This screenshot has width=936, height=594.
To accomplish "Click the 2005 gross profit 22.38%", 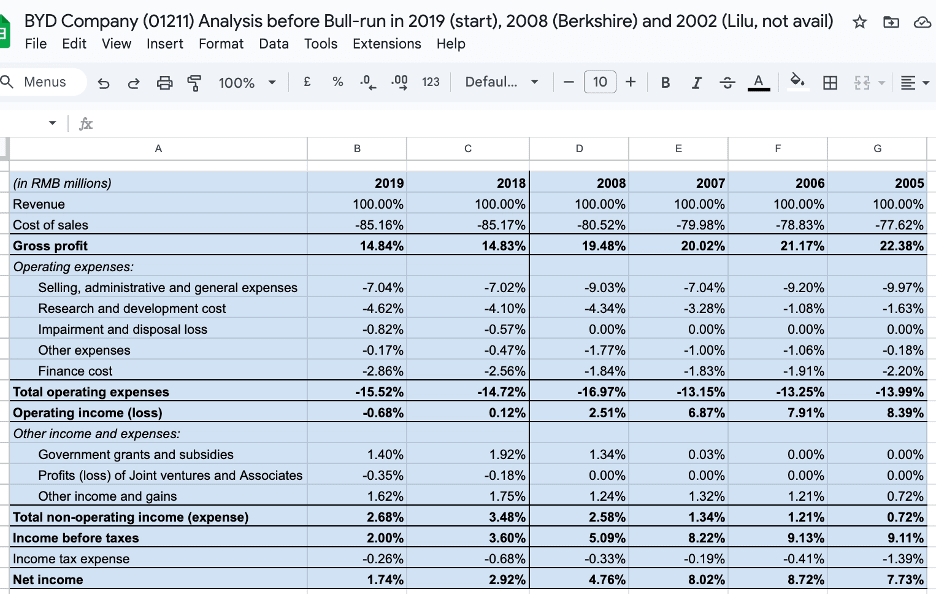I will pyautogui.click(x=877, y=245).
